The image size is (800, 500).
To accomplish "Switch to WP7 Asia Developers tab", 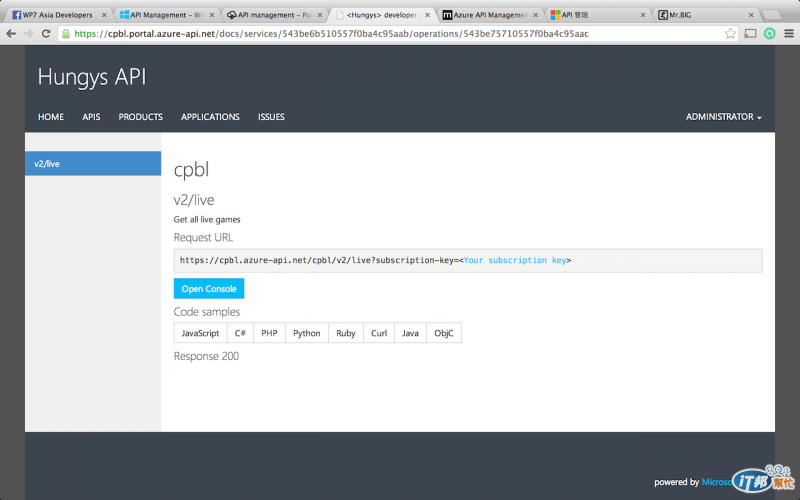I will (x=57, y=15).
